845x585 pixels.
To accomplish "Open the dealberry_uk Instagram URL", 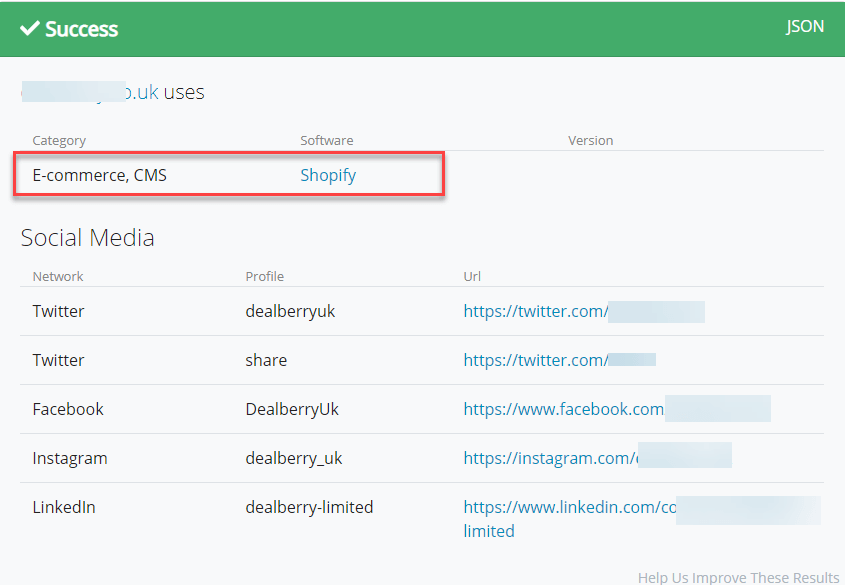I will click(598, 458).
